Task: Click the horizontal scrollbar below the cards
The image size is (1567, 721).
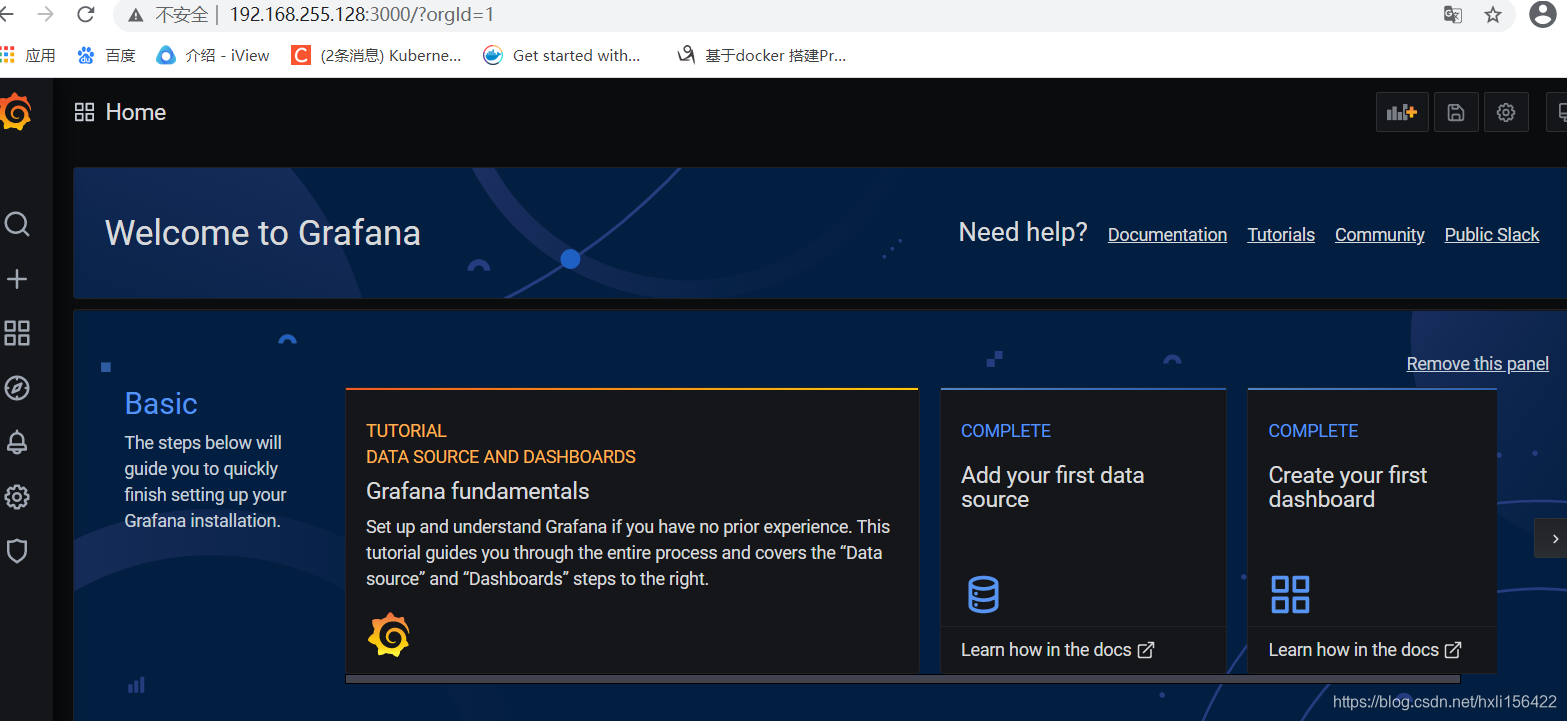Action: point(902,679)
